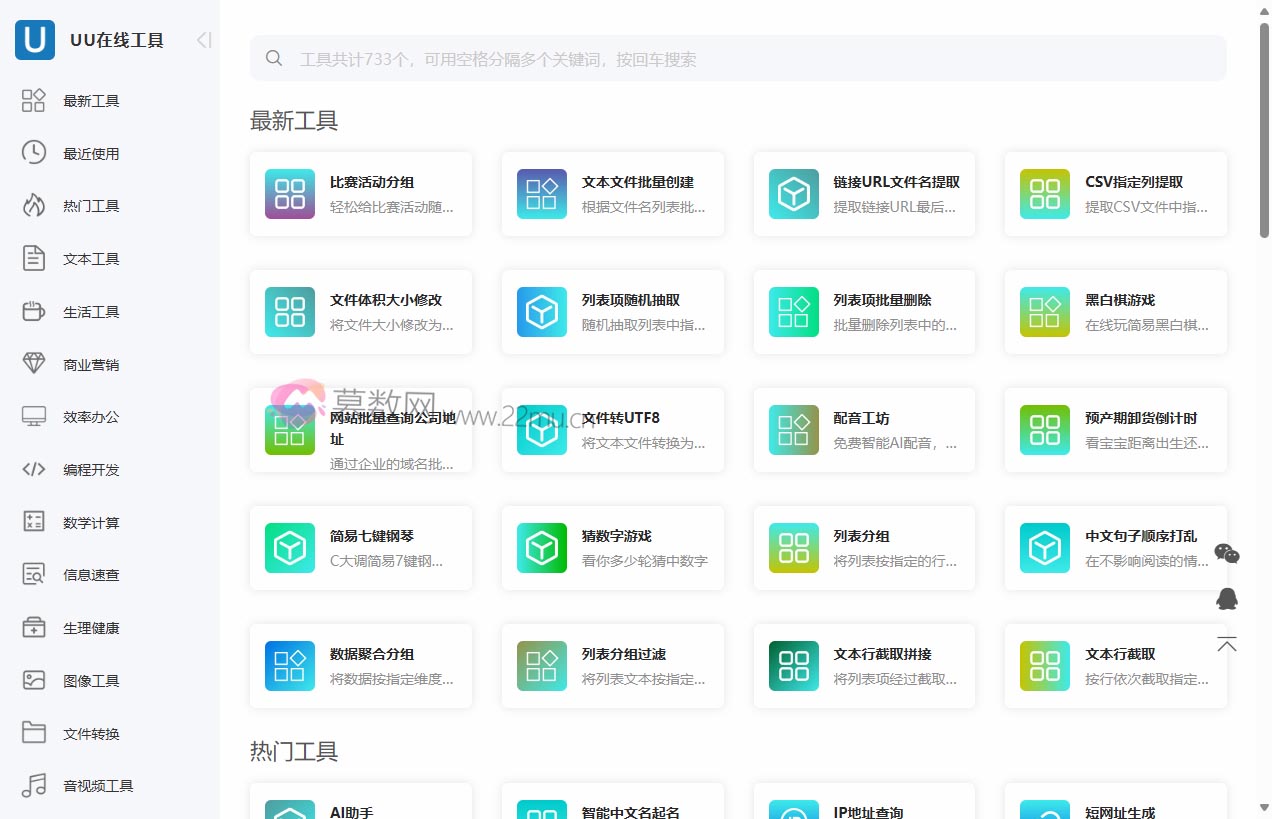Viewport: 1272px width, 819px height.
Task: Click the QQ contact icon on the right edge
Action: coord(1227,599)
